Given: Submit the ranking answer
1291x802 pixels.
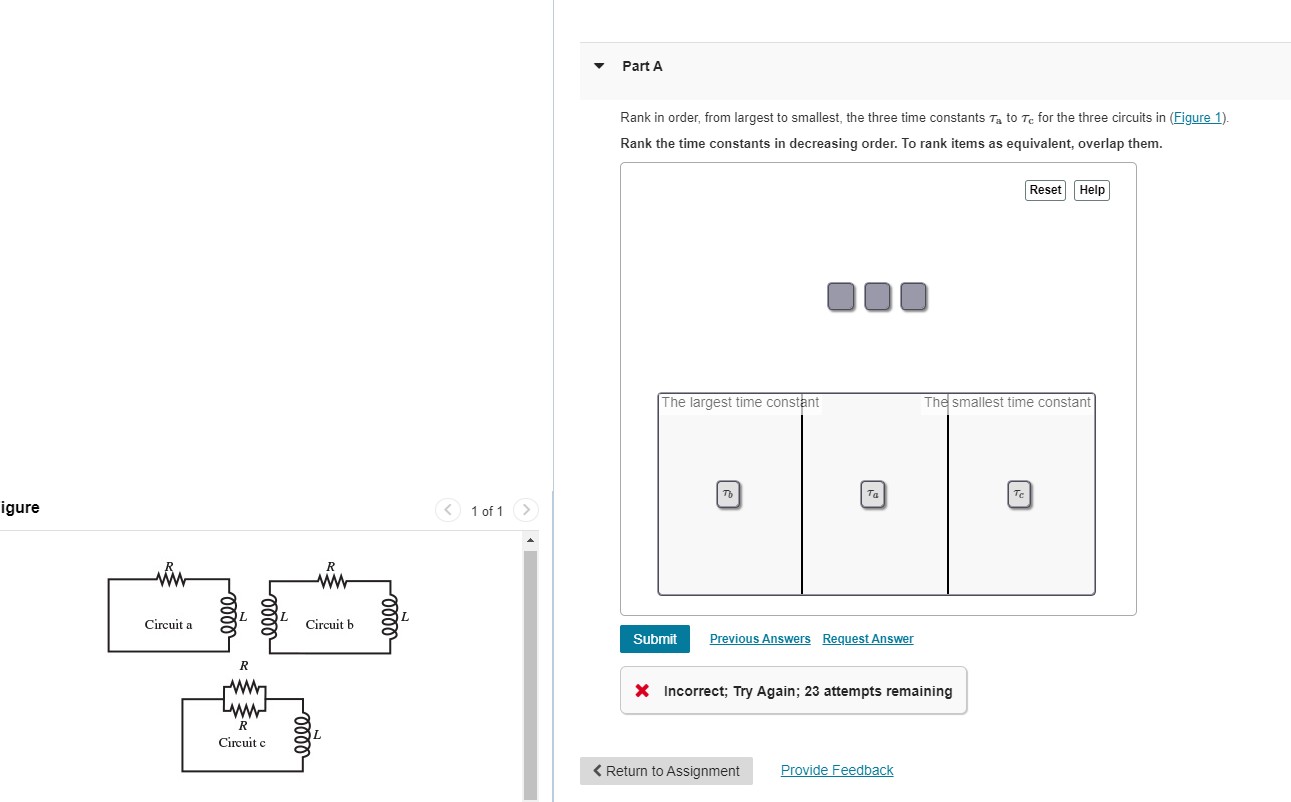Looking at the screenshot, I should click(654, 638).
